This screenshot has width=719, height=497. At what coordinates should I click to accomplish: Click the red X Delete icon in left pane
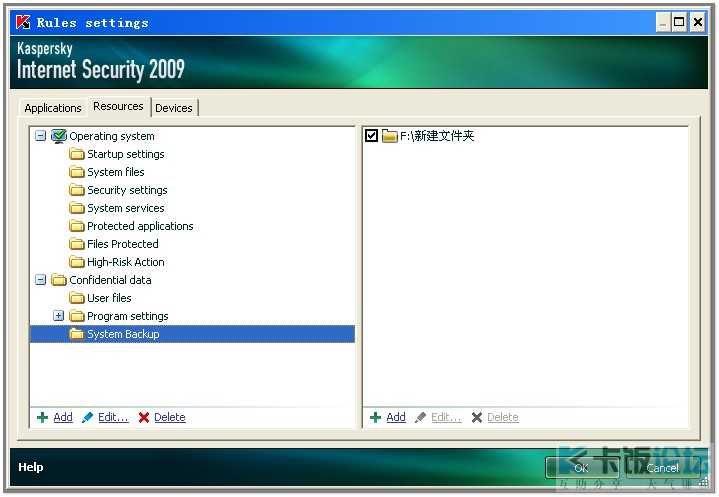[144, 417]
